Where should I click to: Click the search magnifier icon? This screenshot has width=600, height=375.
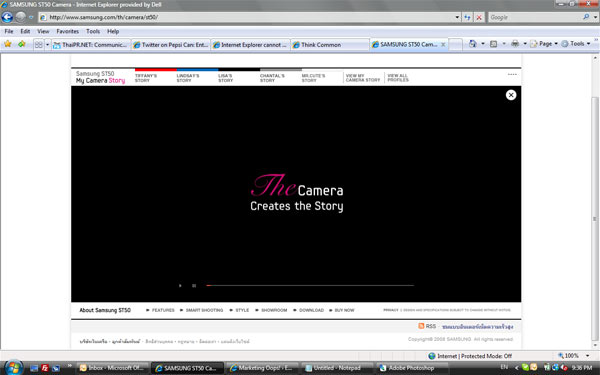click(x=586, y=17)
